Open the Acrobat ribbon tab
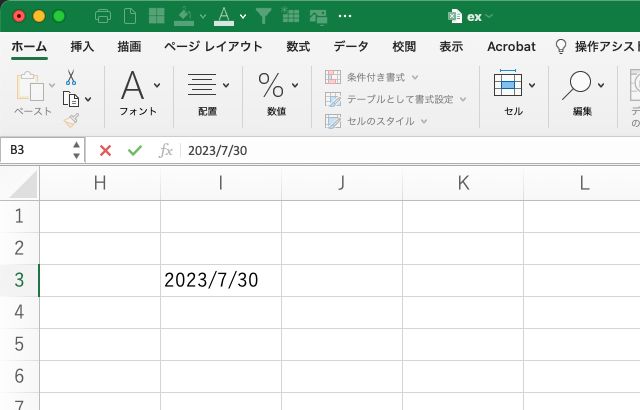 coord(511,46)
